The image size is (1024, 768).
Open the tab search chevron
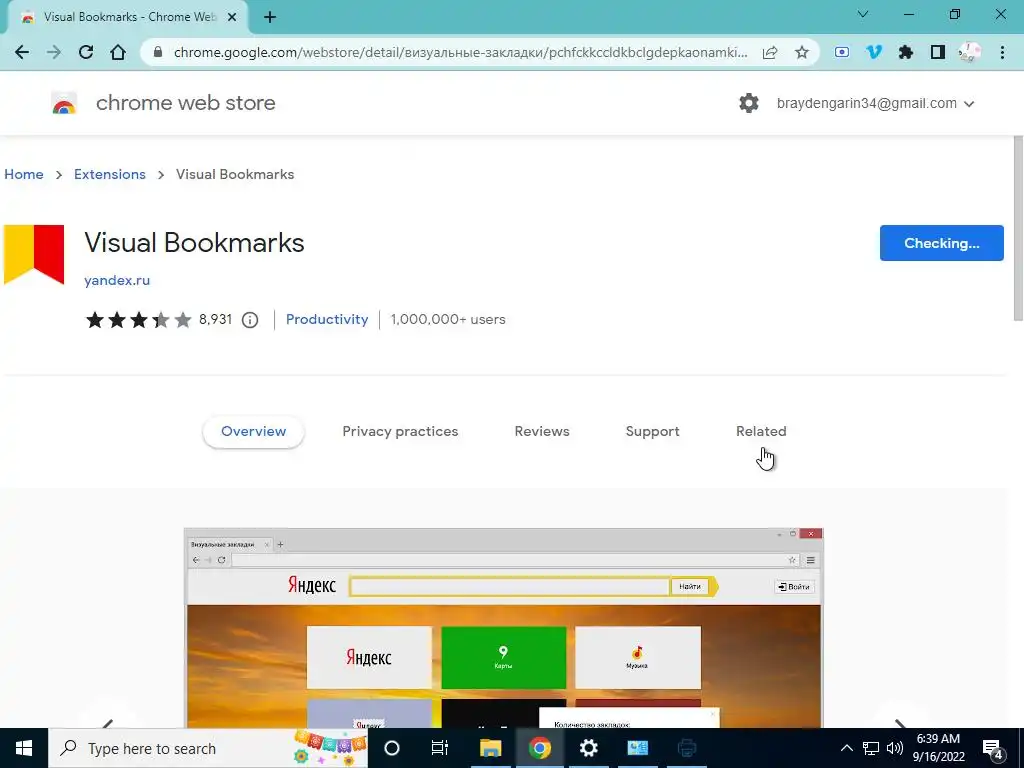coord(863,14)
